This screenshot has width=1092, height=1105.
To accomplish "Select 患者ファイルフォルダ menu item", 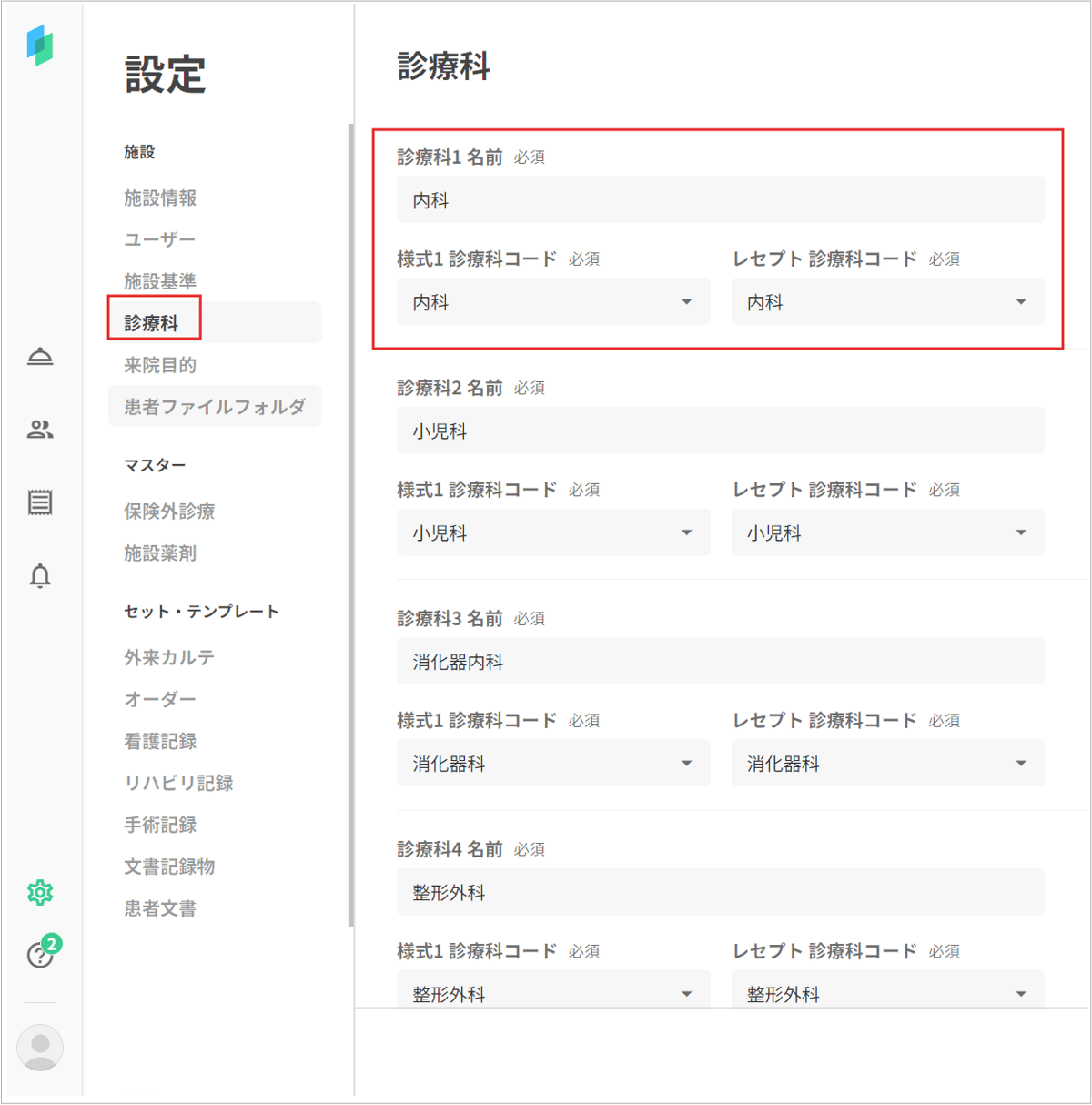I will [x=215, y=407].
